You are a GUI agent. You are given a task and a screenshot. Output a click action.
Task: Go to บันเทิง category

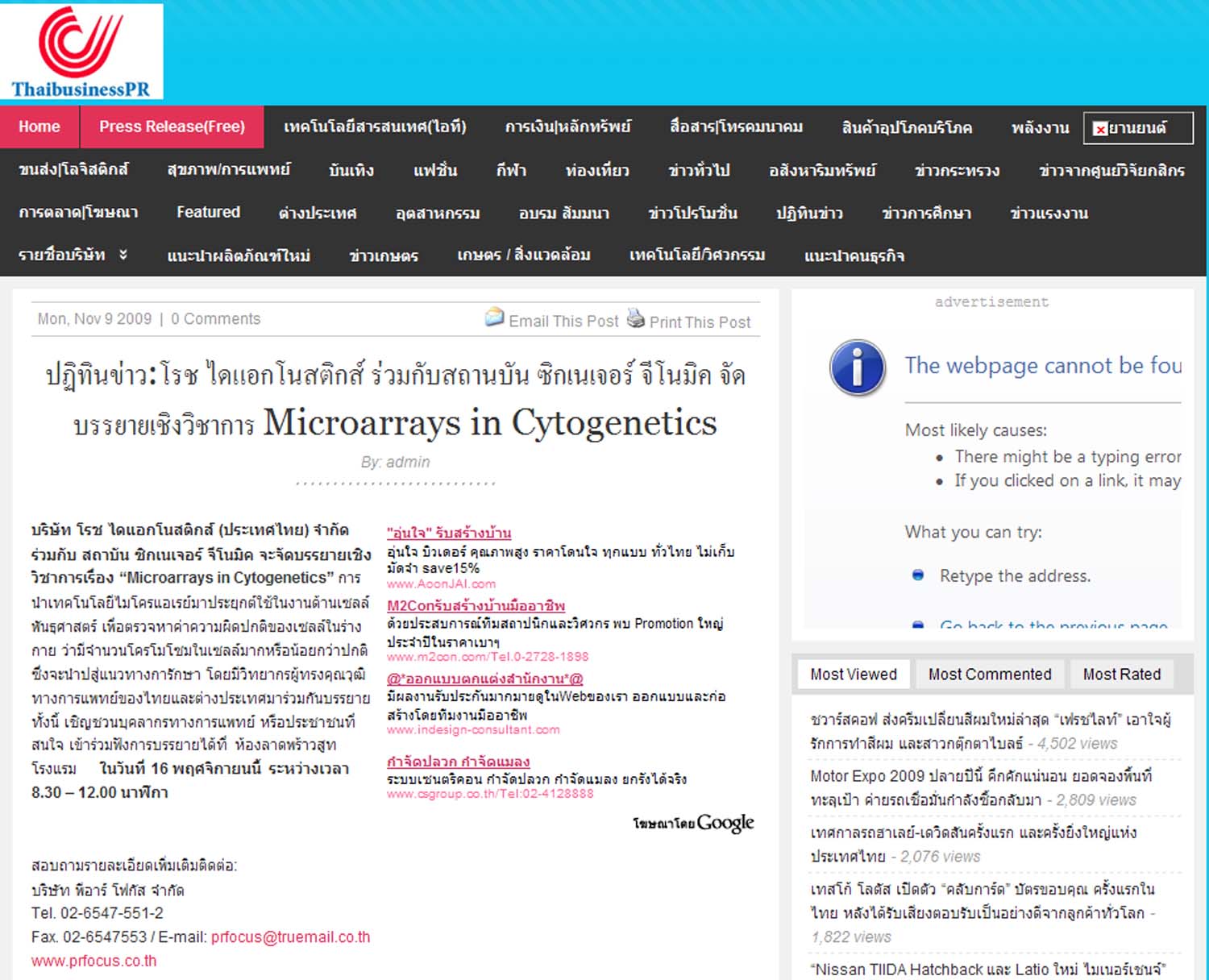[x=351, y=170]
